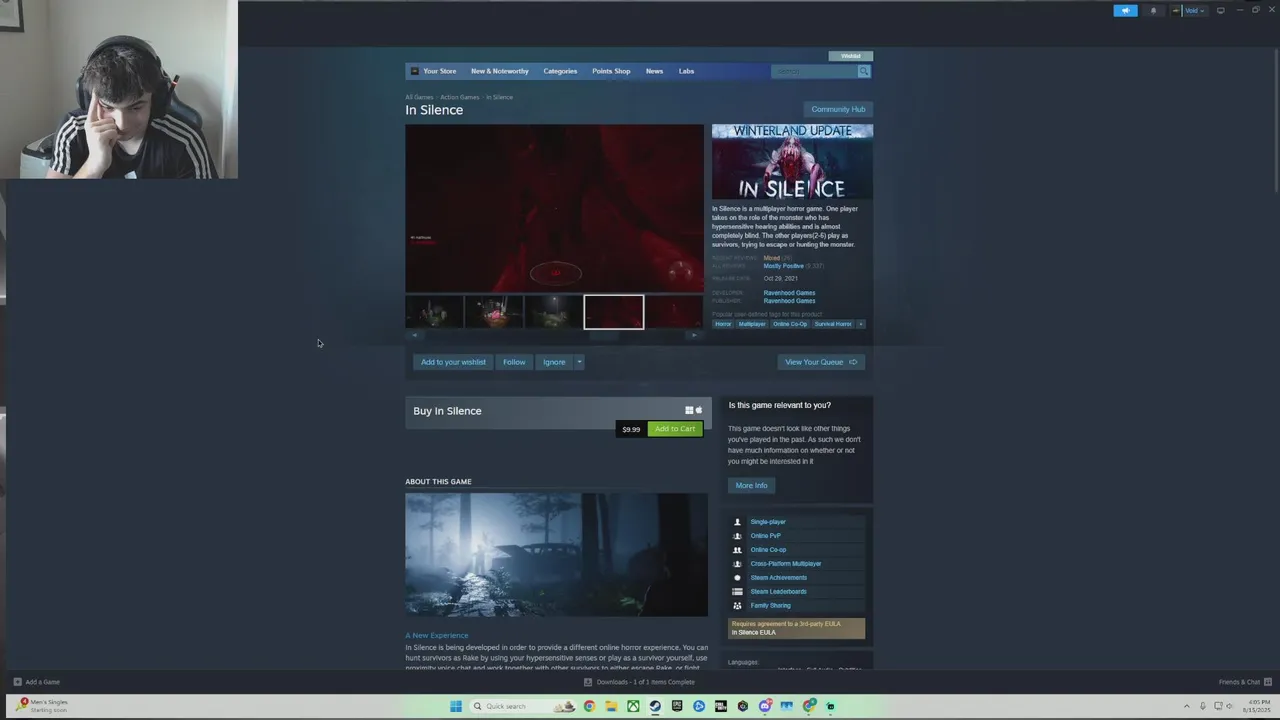1280x720 pixels.
Task: Click the Big Picture mode icon
Action: click(1220, 11)
